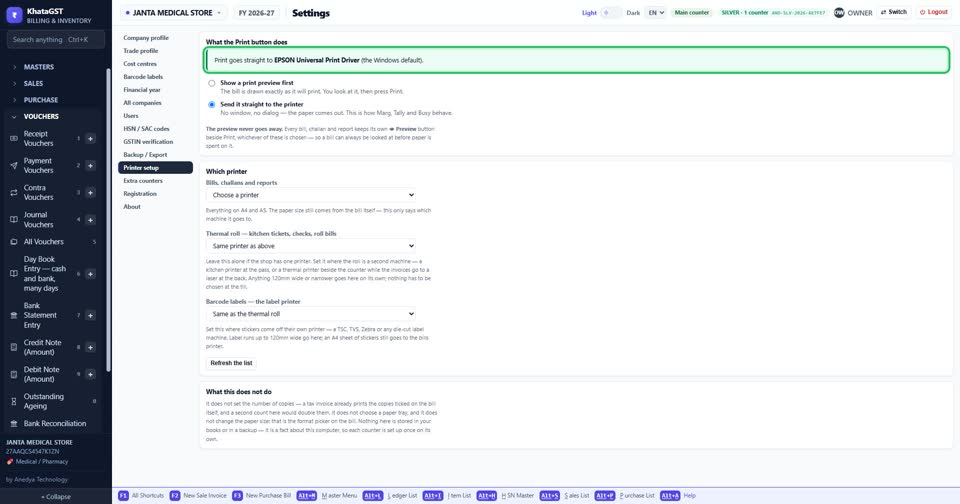
Task: Click the Refresh the list button
Action: click(231, 363)
